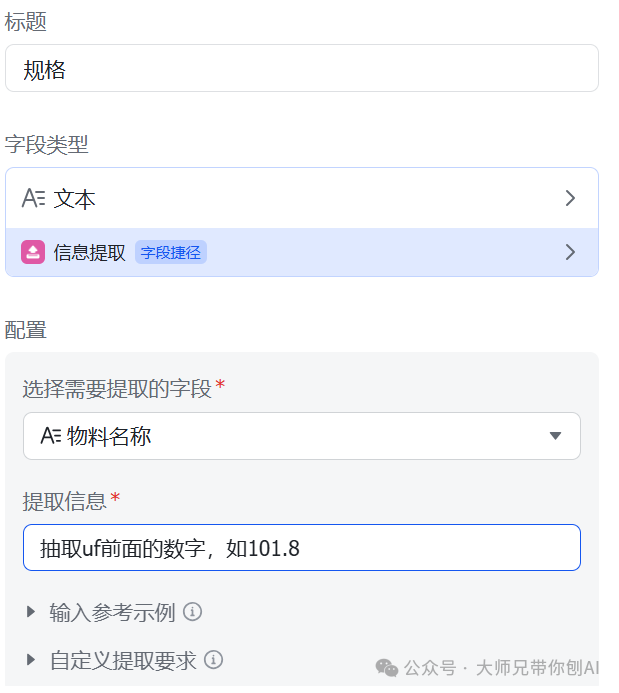Image resolution: width=619 pixels, height=693 pixels.
Task: Click the text-type icon beside 文本
Action: pyautogui.click(x=34, y=198)
